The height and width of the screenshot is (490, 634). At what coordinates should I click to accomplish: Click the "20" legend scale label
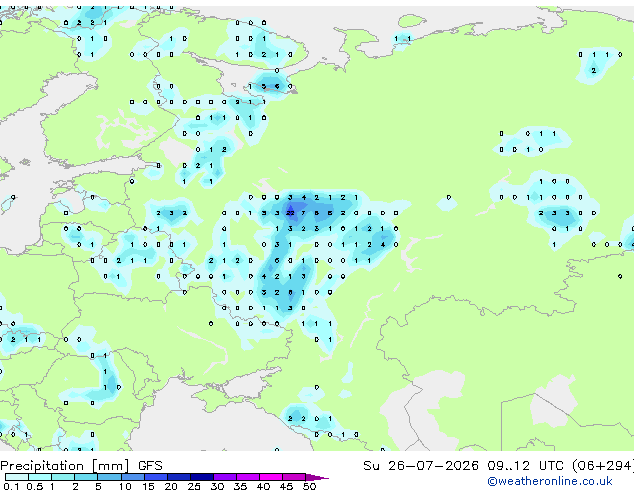[171, 486]
